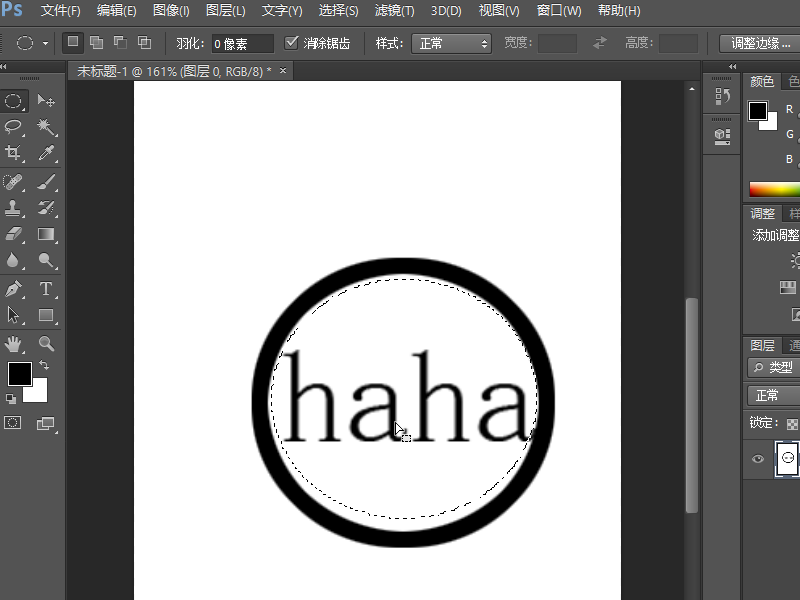The width and height of the screenshot is (800, 600).
Task: Activate the Pen tool
Action: click(x=14, y=289)
